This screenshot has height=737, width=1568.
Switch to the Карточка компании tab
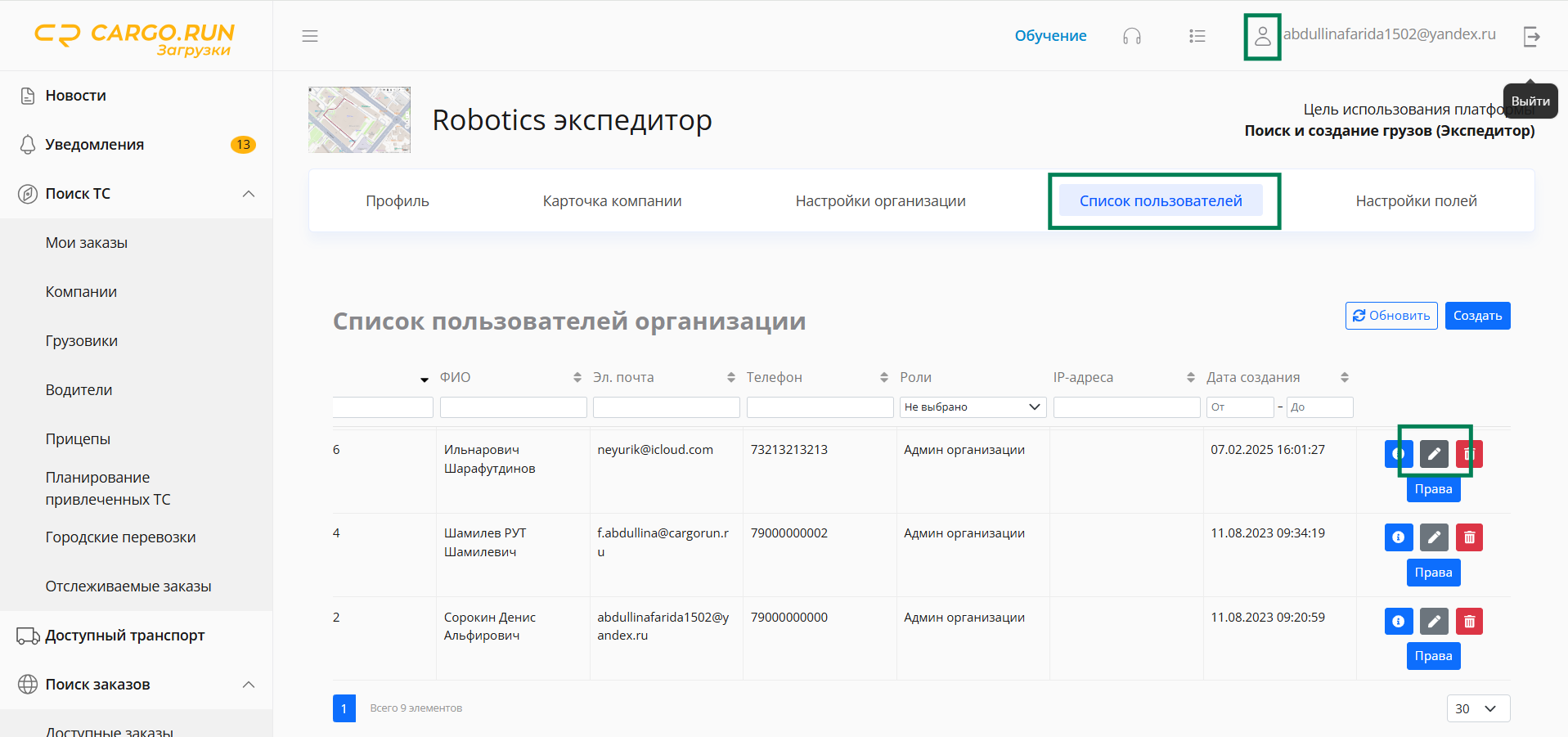(x=612, y=201)
